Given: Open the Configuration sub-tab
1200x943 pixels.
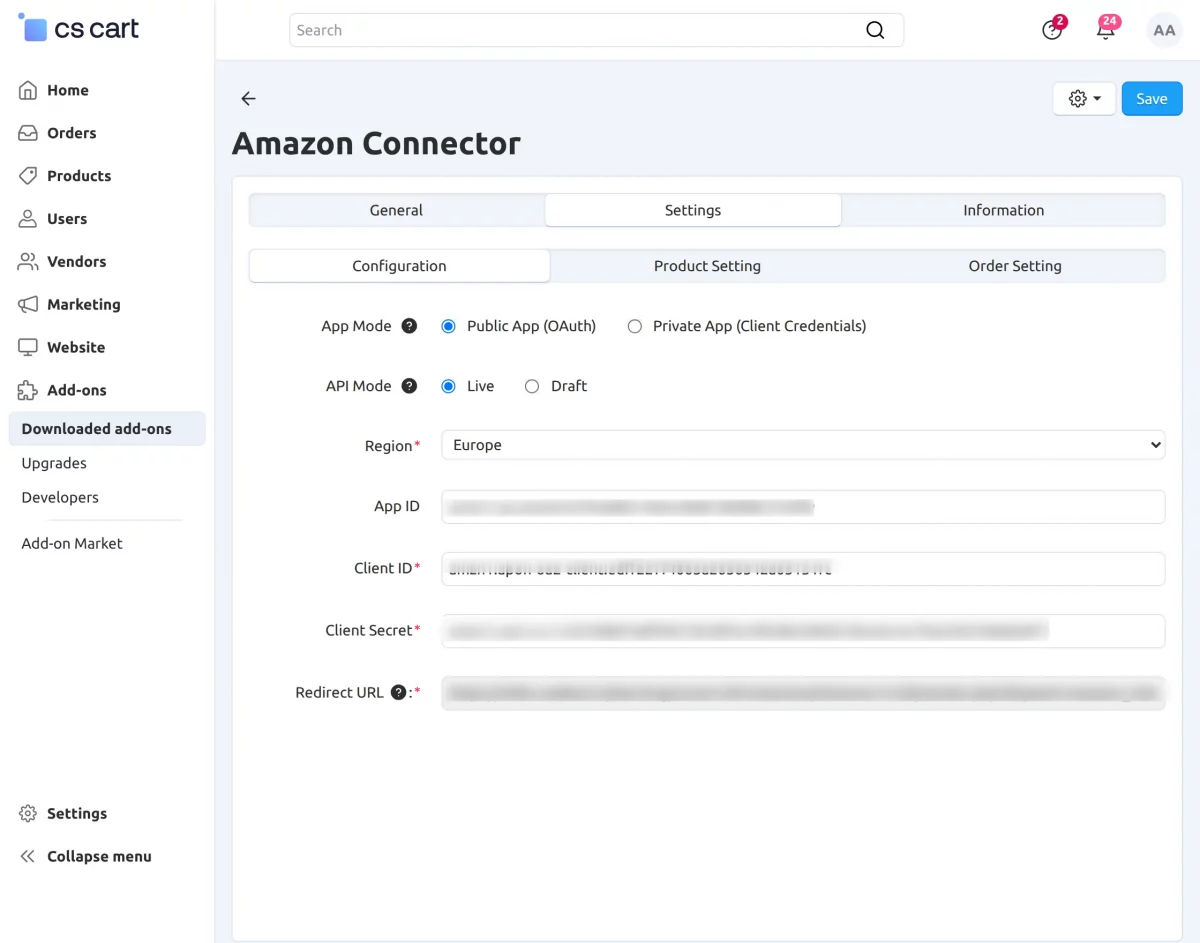Looking at the screenshot, I should click(x=399, y=266).
